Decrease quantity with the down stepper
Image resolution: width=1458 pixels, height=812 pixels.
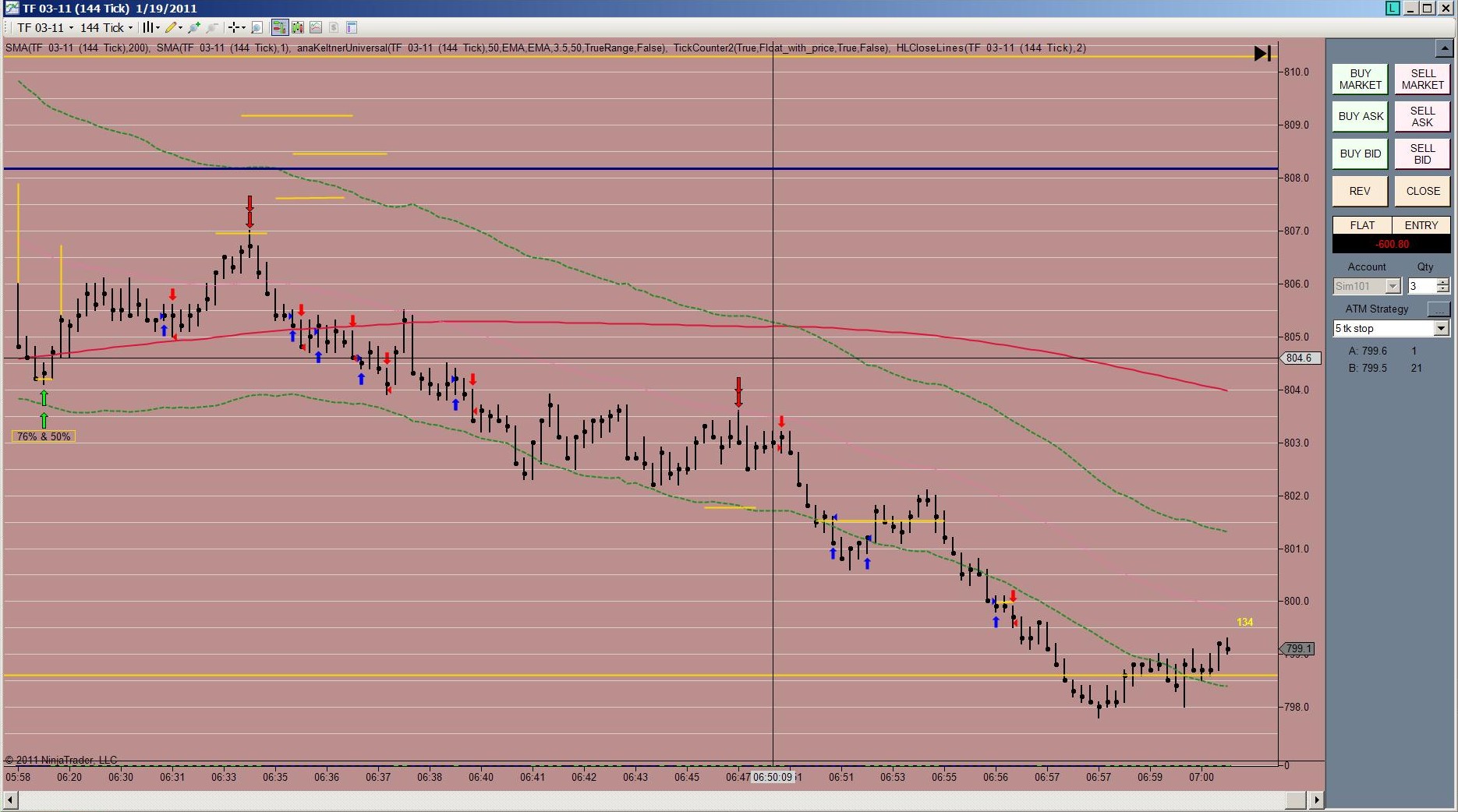coord(1443,290)
